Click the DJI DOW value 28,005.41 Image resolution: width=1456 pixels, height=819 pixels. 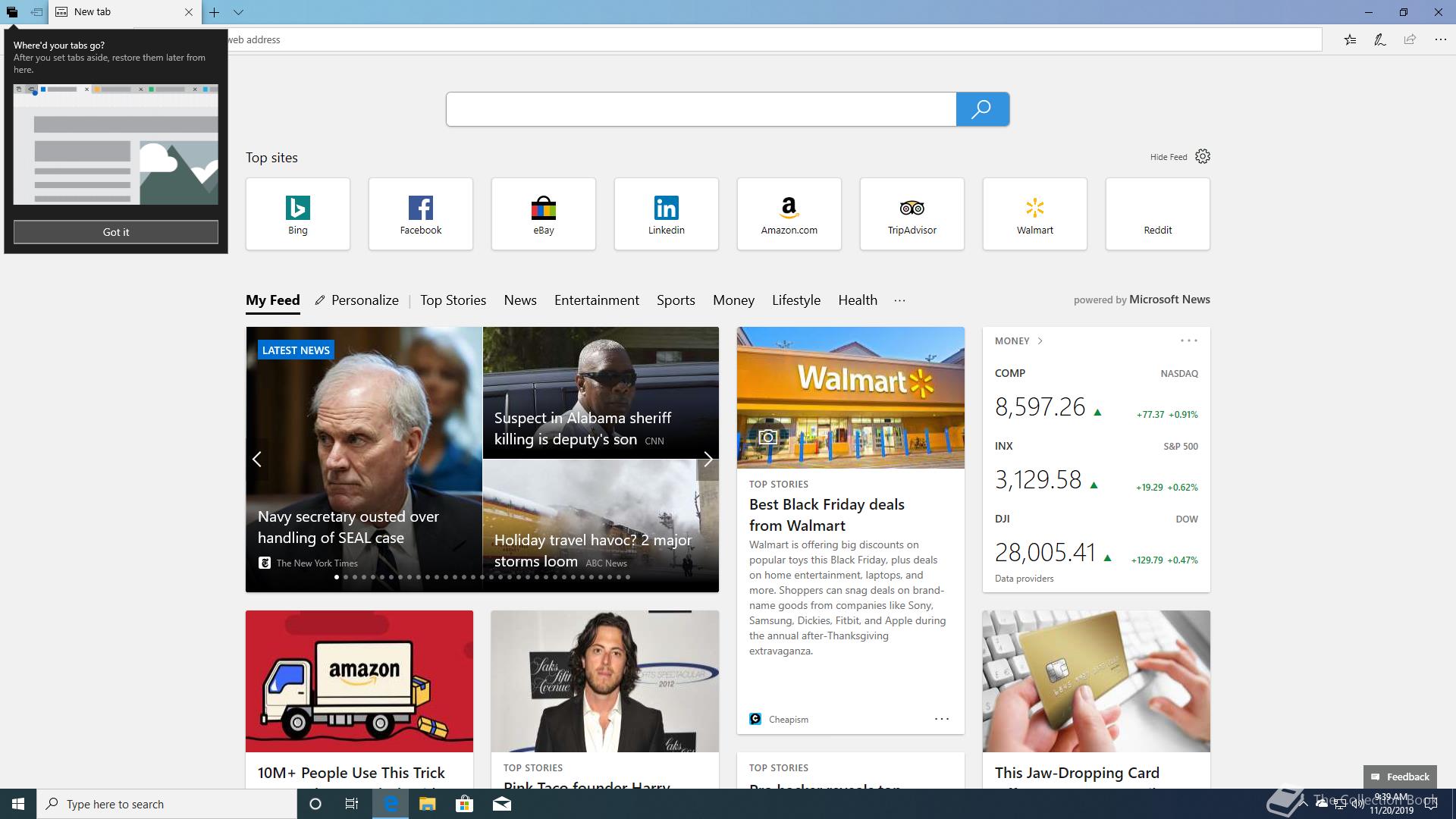[x=1046, y=553]
